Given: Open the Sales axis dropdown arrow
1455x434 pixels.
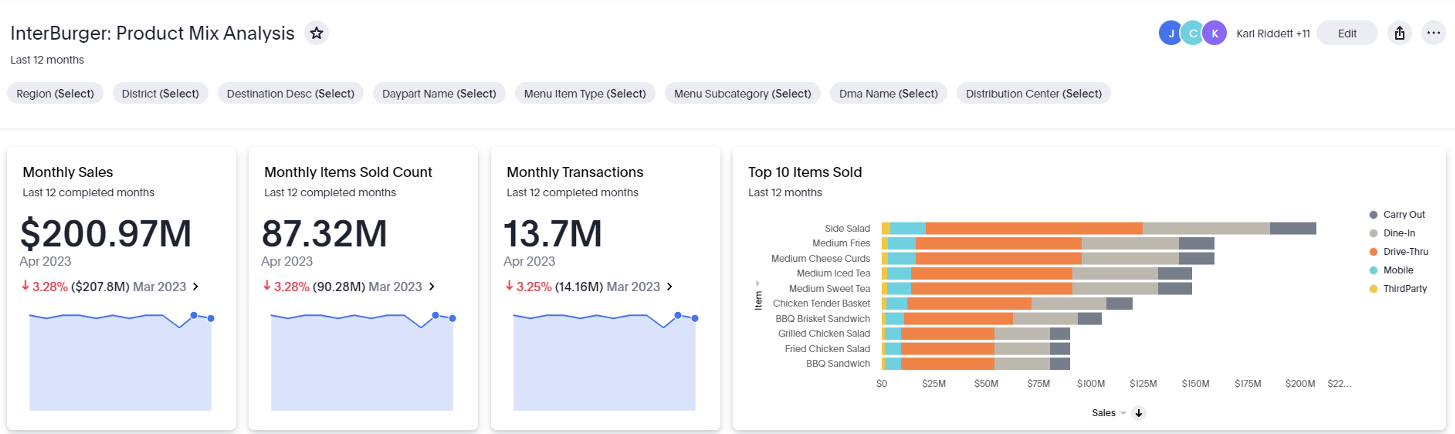Looking at the screenshot, I should tap(1123, 412).
